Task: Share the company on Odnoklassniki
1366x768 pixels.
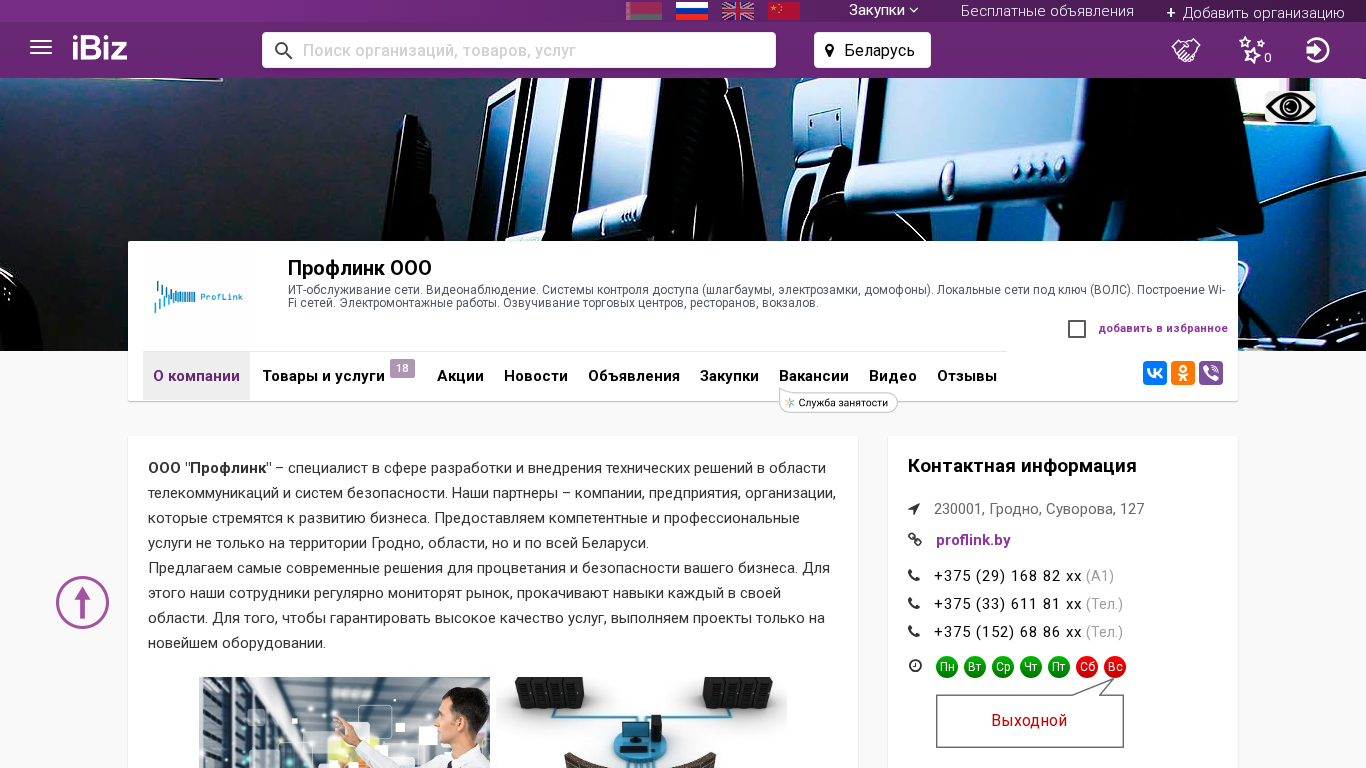Action: (1183, 373)
